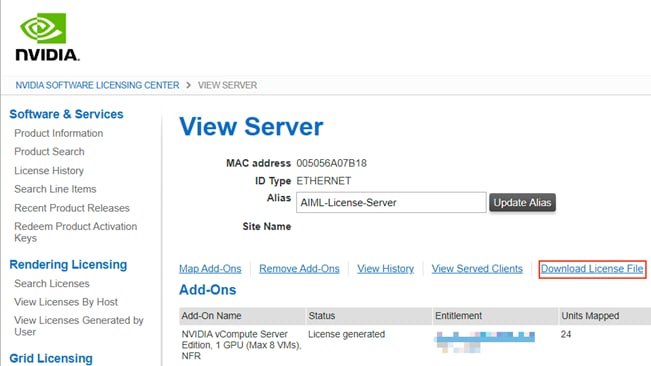This screenshot has width=651, height=366.
Task: Open Search Line Items
Action: point(55,189)
